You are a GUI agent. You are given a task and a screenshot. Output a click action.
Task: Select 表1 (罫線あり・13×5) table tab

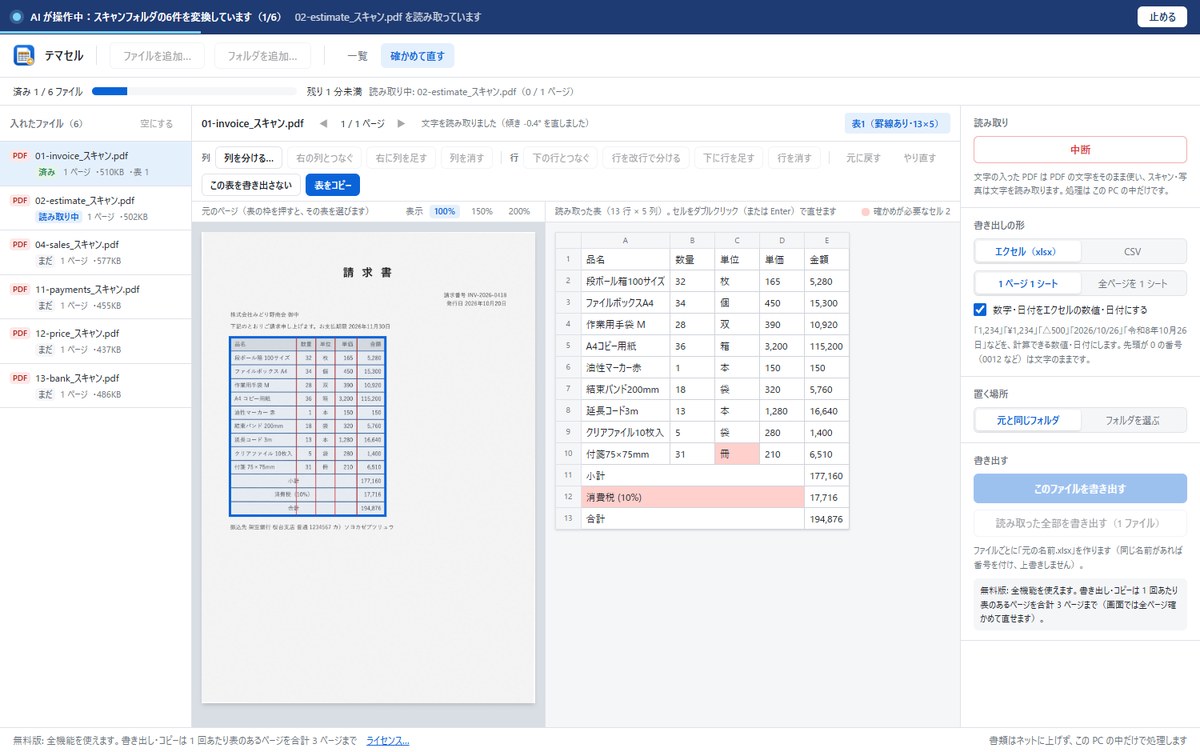pyautogui.click(x=897, y=124)
